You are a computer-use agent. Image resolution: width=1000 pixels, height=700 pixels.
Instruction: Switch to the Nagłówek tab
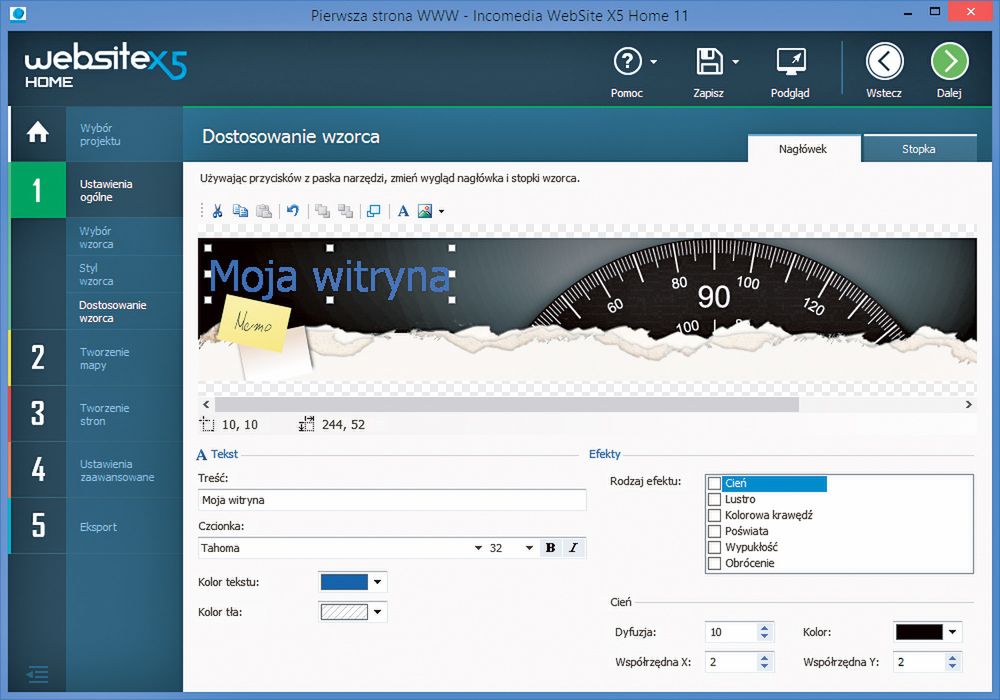803,149
